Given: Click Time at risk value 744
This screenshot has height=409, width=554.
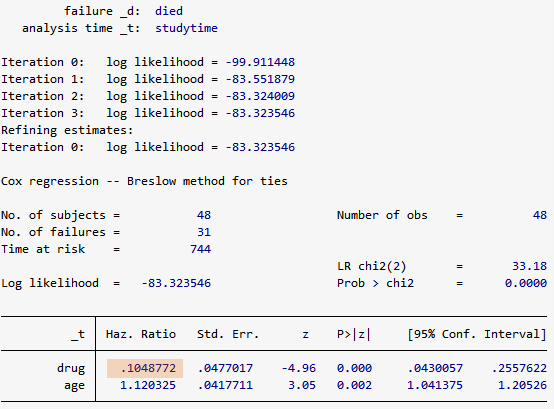Looking at the screenshot, I should point(200,249).
